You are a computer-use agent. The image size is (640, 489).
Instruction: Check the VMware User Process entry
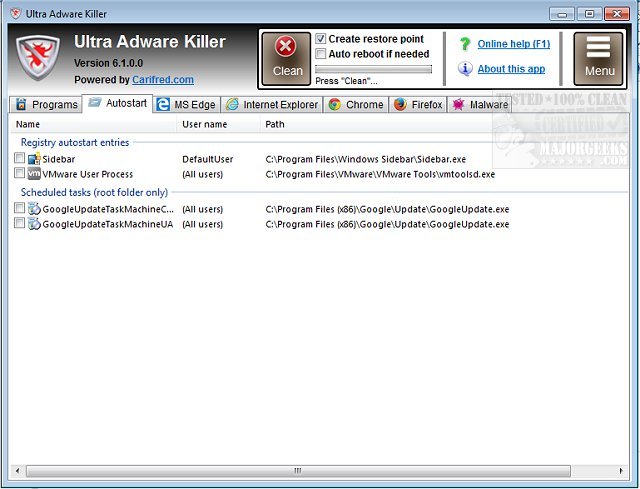pyautogui.click(x=19, y=173)
